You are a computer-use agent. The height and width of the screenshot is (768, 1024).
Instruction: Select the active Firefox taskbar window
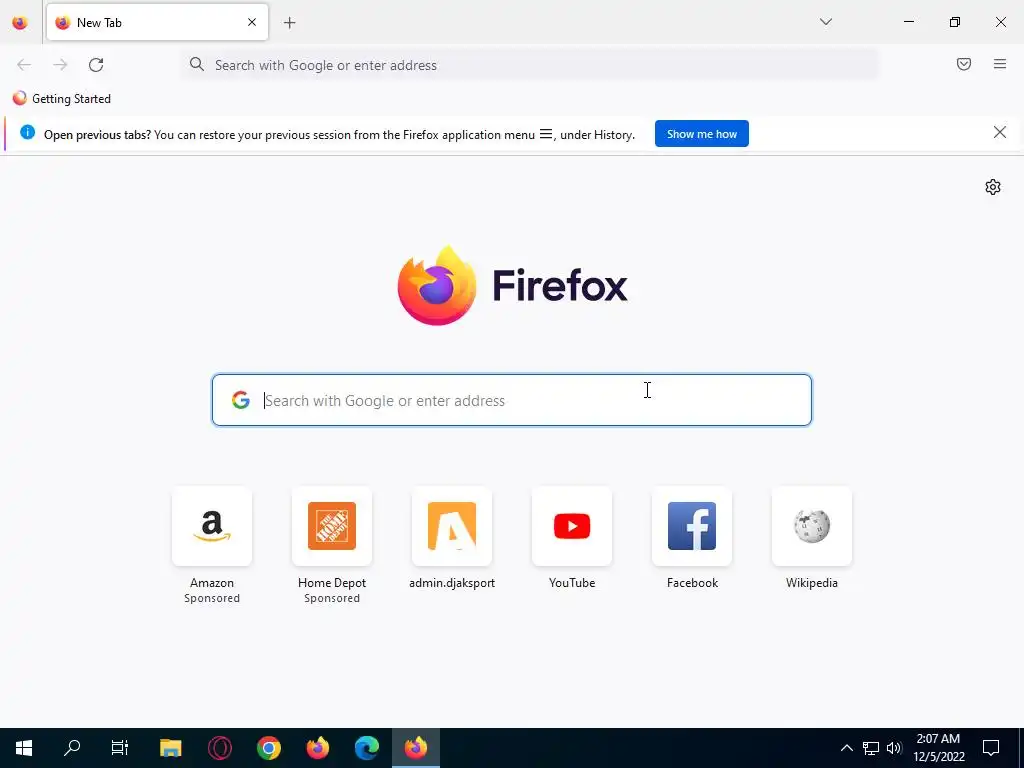click(x=416, y=748)
